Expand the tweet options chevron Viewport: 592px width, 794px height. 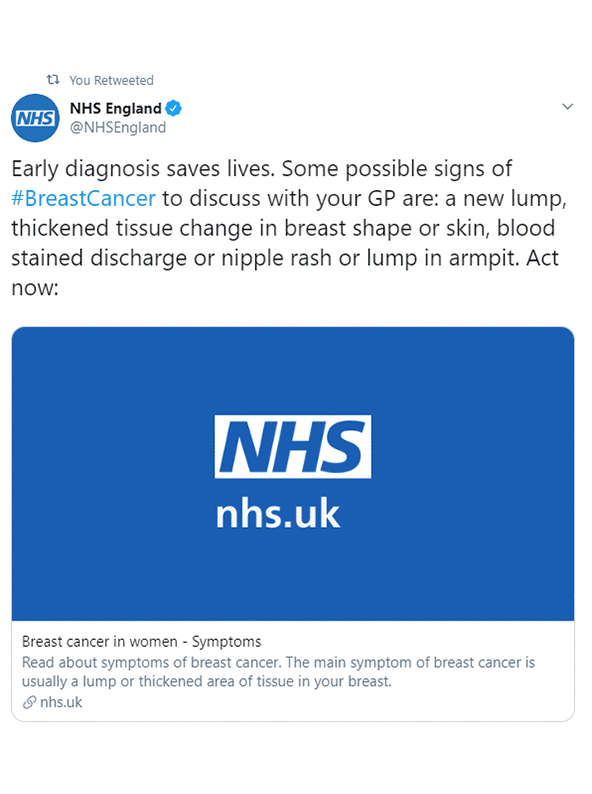[567, 106]
